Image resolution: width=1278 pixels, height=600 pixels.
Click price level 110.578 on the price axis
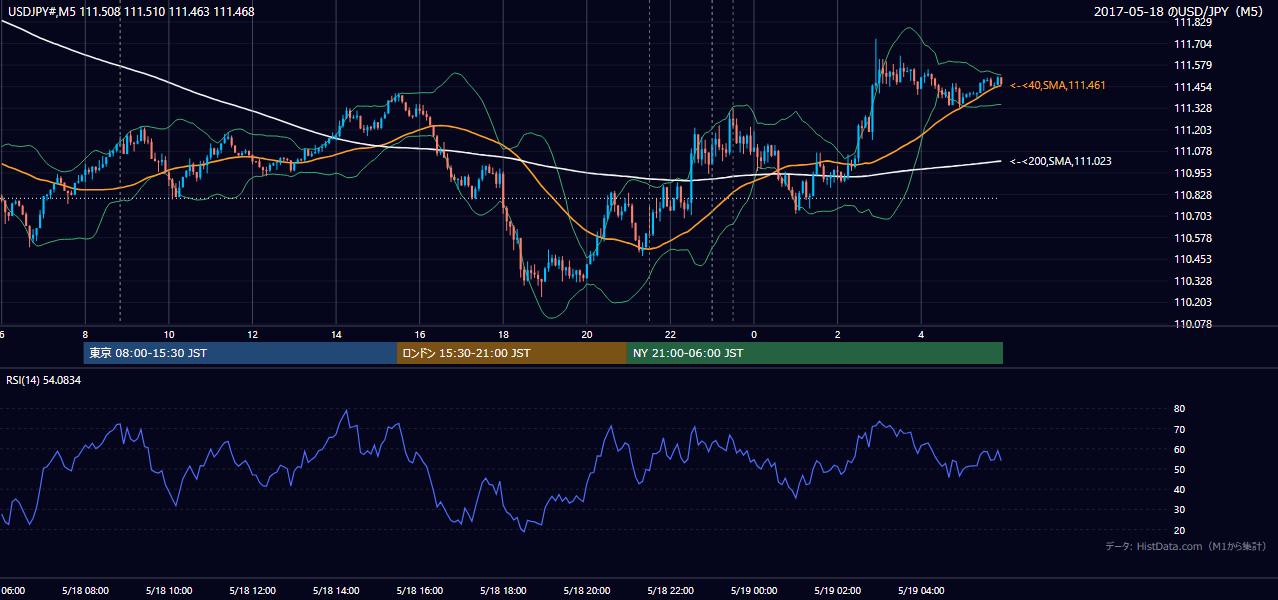pyautogui.click(x=1192, y=238)
